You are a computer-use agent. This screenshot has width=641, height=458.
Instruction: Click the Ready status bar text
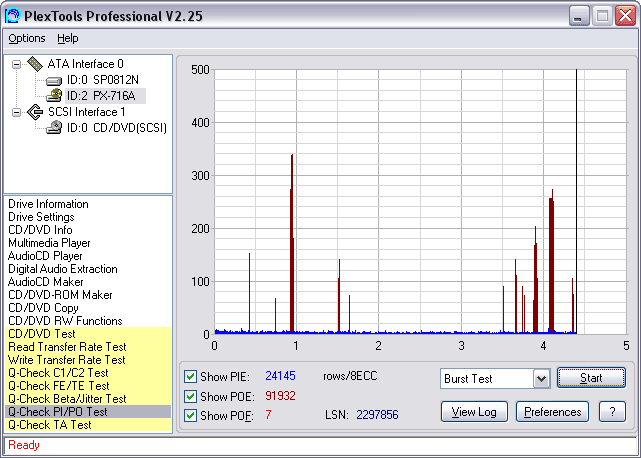[24, 445]
